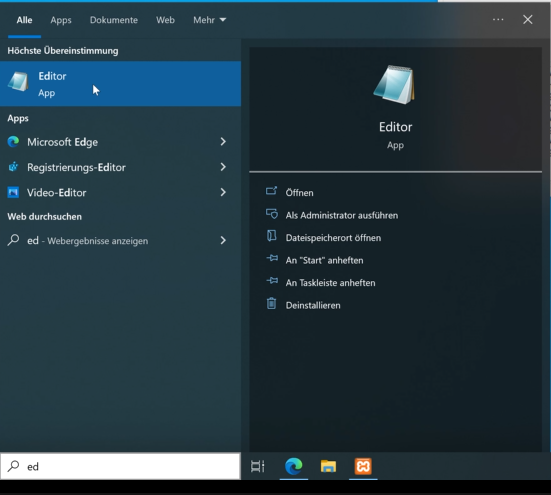
Task: Switch to the Web tab
Action: [165, 20]
